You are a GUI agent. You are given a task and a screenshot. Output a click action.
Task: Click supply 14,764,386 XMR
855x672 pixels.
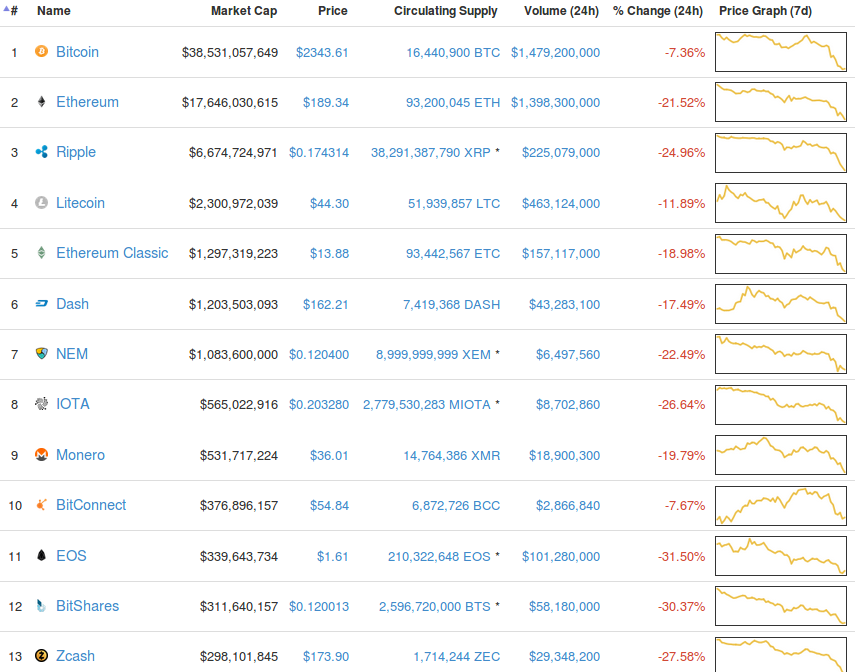coord(451,455)
